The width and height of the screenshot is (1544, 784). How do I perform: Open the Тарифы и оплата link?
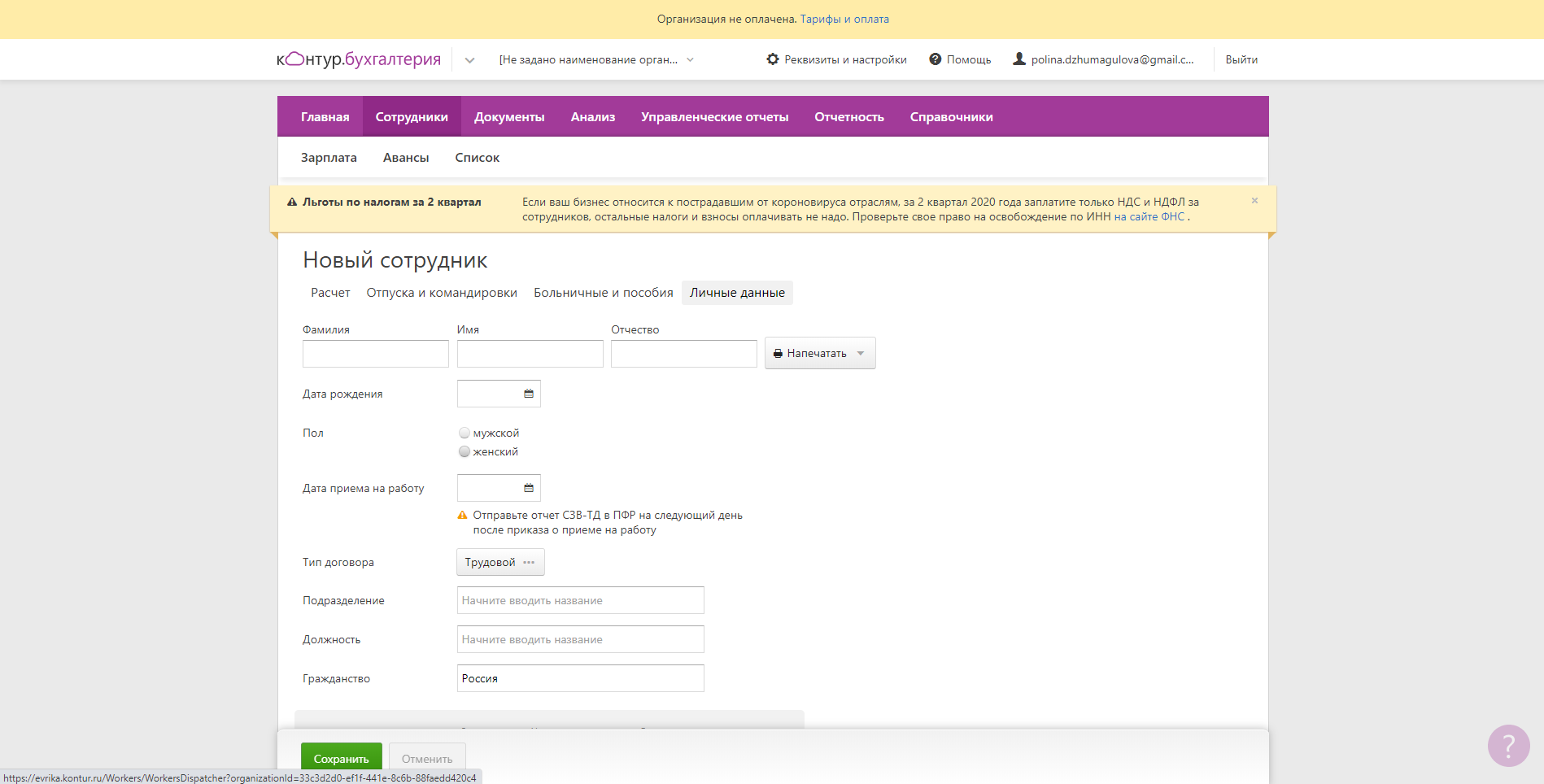click(844, 19)
